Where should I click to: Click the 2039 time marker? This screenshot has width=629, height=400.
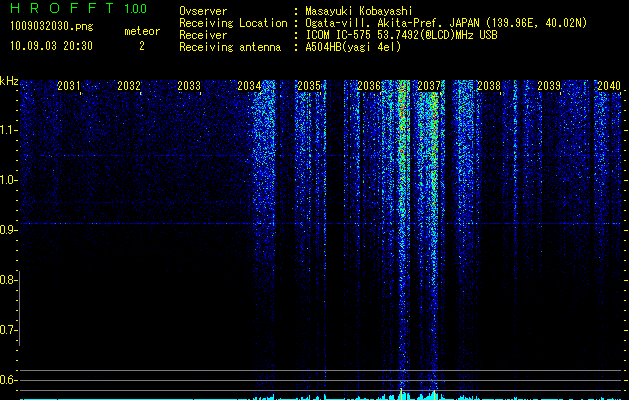[549, 86]
